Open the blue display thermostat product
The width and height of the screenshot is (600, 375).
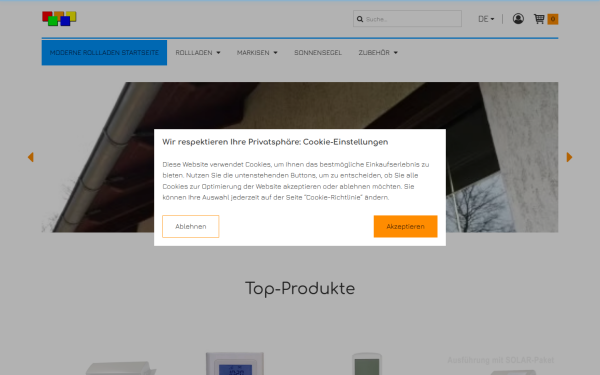coord(235,364)
